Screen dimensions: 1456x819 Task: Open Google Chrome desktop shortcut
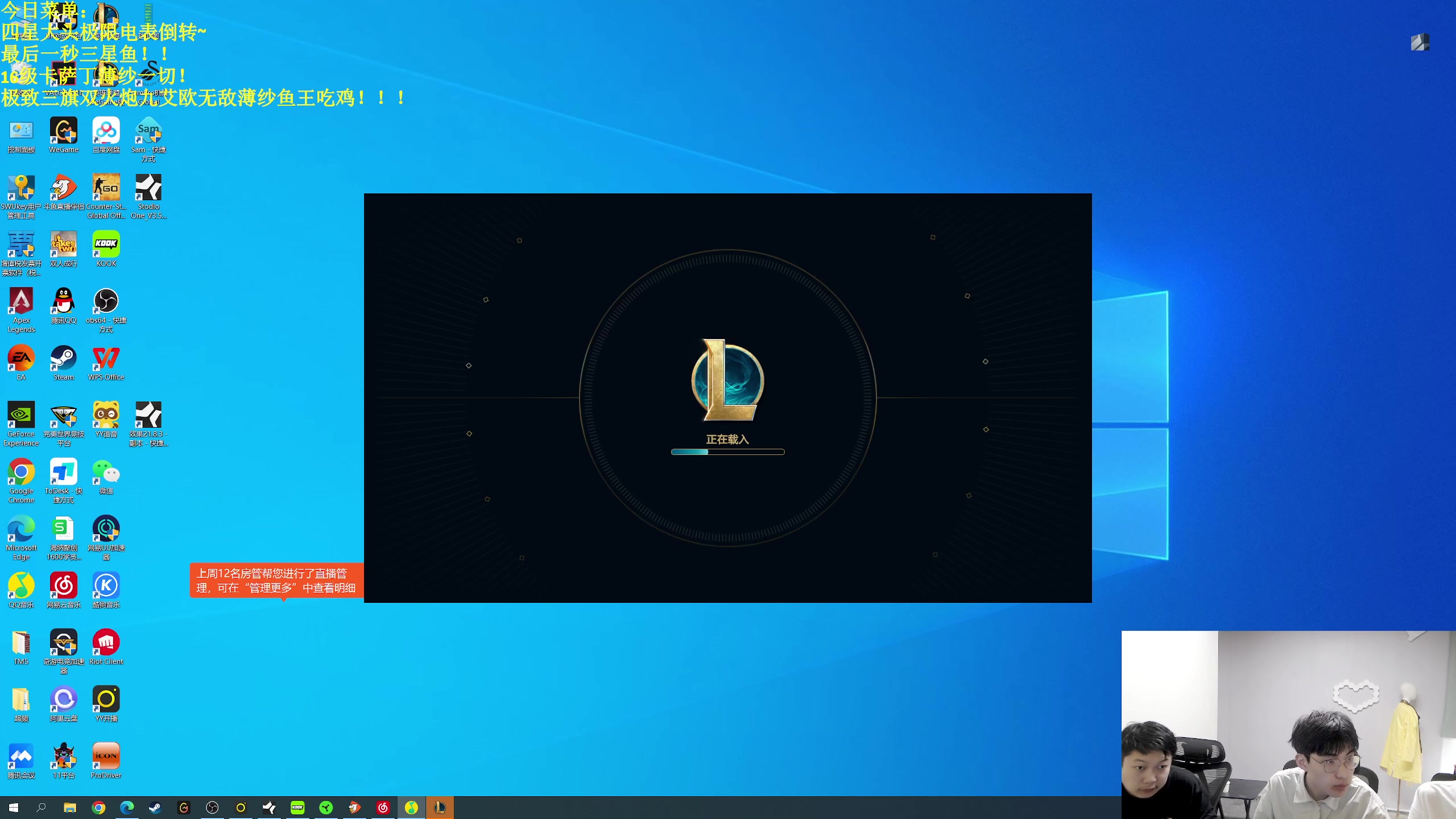coord(21,481)
